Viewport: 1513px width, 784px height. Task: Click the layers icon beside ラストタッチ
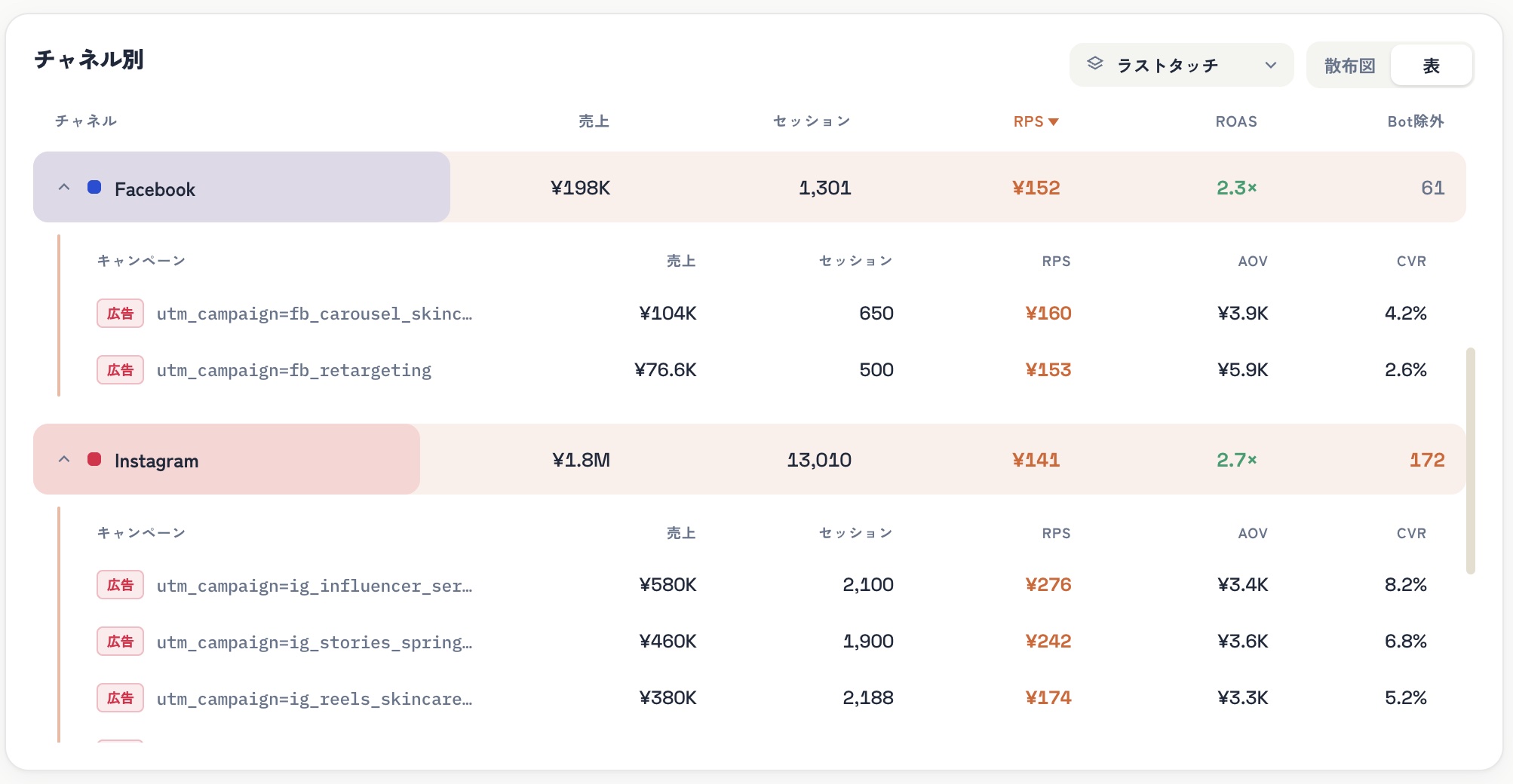coord(1095,64)
